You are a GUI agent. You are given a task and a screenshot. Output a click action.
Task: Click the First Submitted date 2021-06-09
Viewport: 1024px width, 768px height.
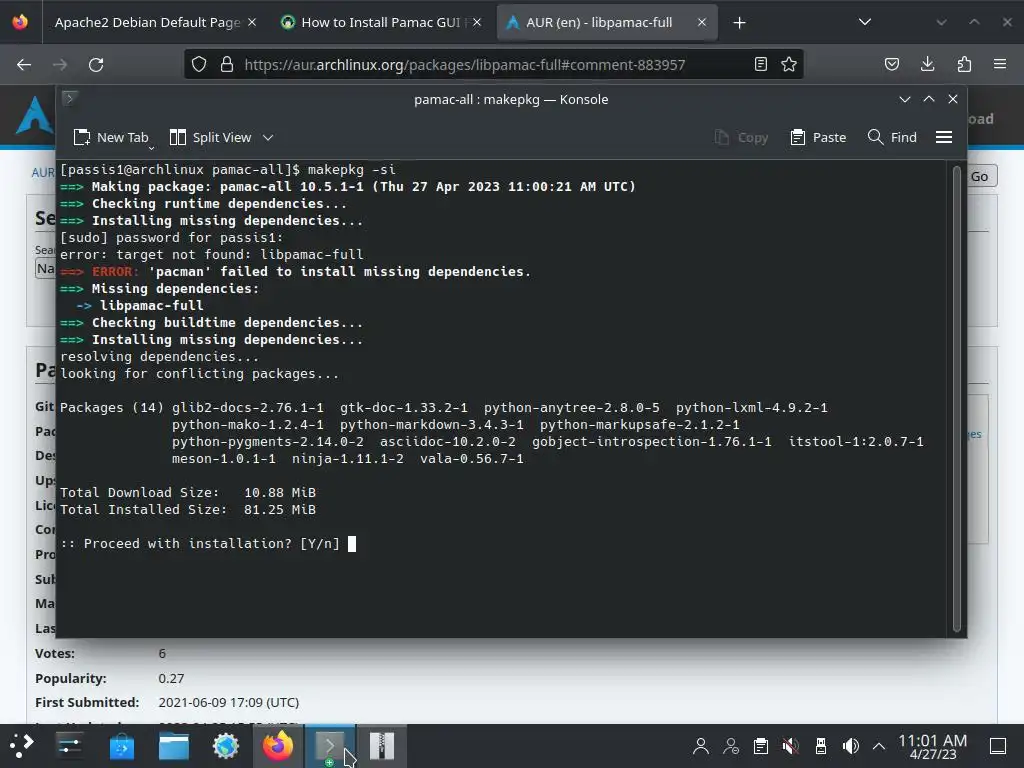pyautogui.click(x=229, y=703)
